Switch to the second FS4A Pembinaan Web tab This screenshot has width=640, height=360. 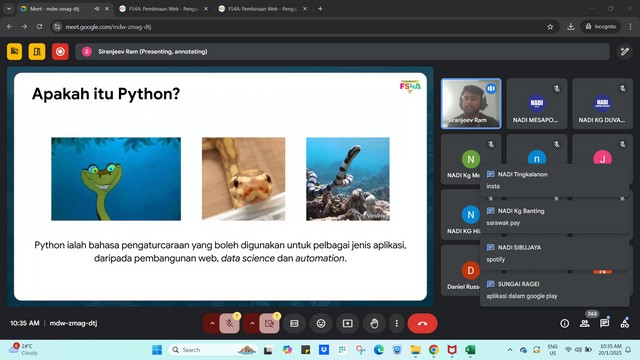pos(262,9)
